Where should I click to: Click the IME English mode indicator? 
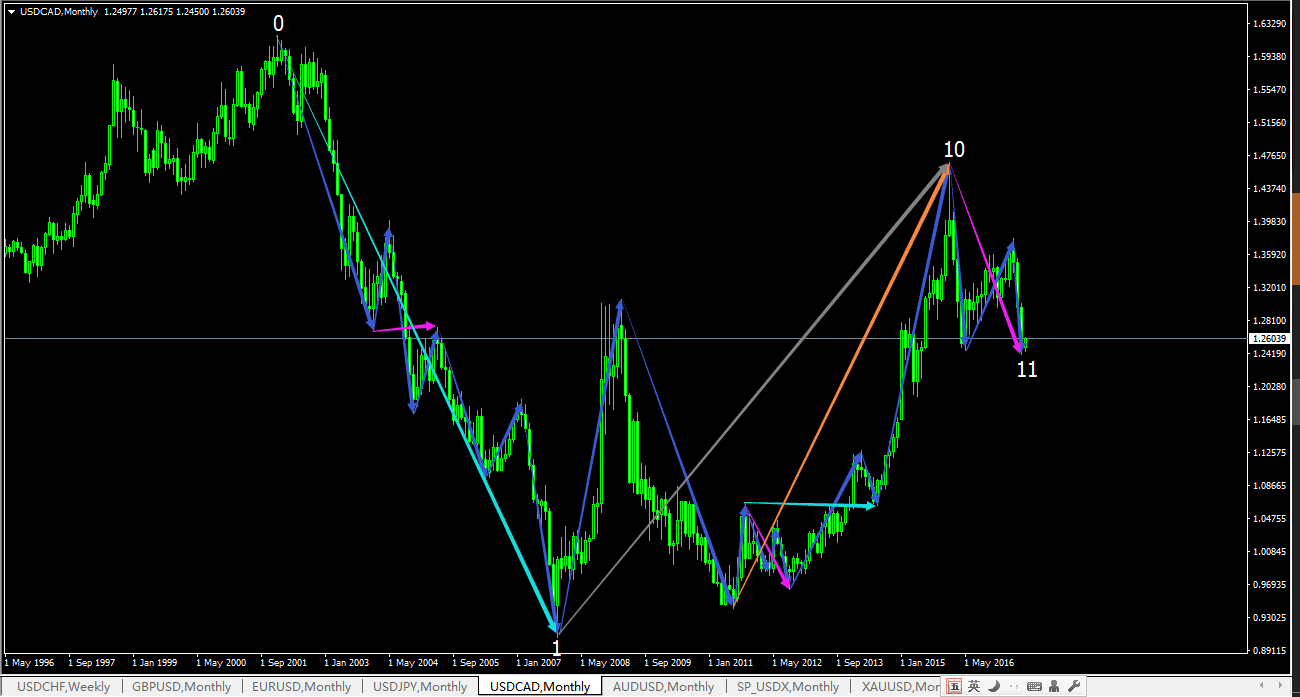click(x=973, y=686)
